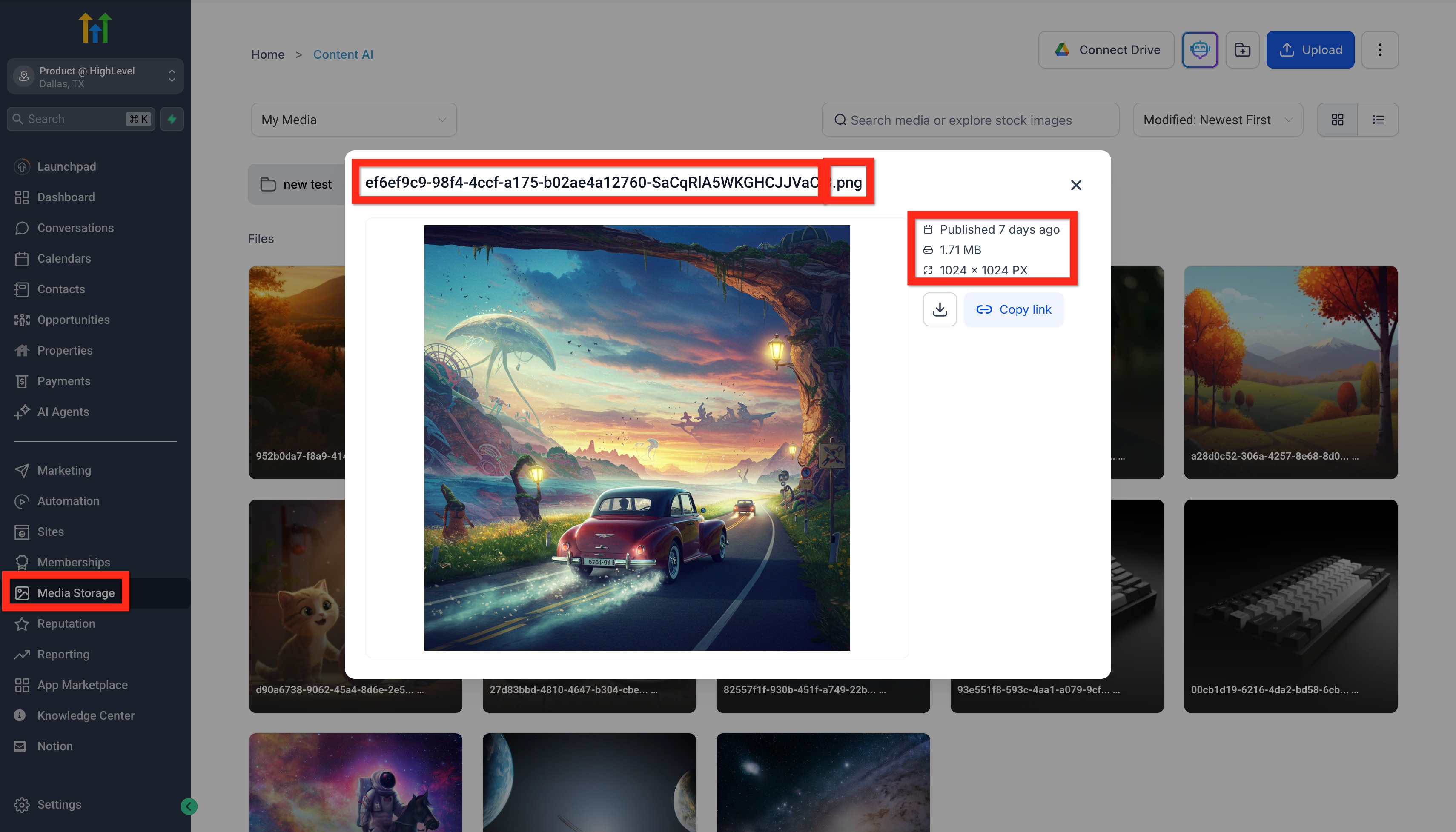
Task: Switch to grid view layout
Action: coord(1337,120)
